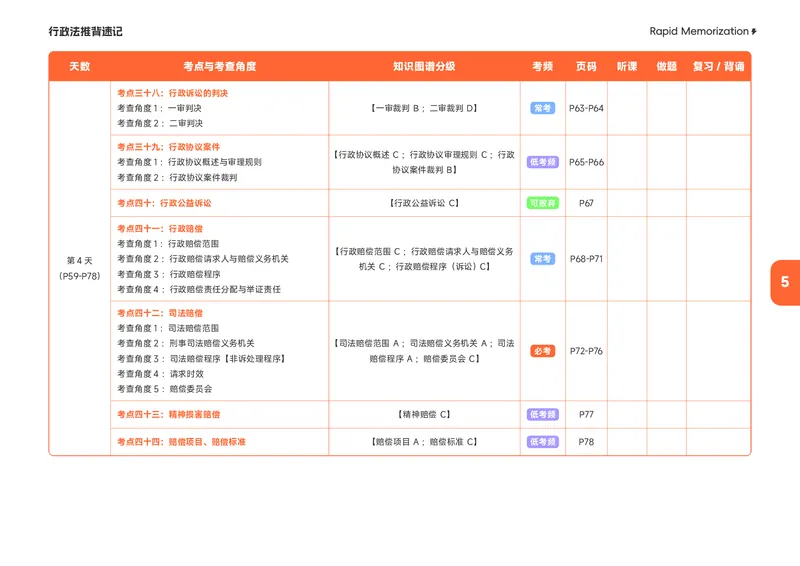Click the 常考 badge in the 行政赔偿 row
This screenshot has width=800, height=566.
click(542, 259)
